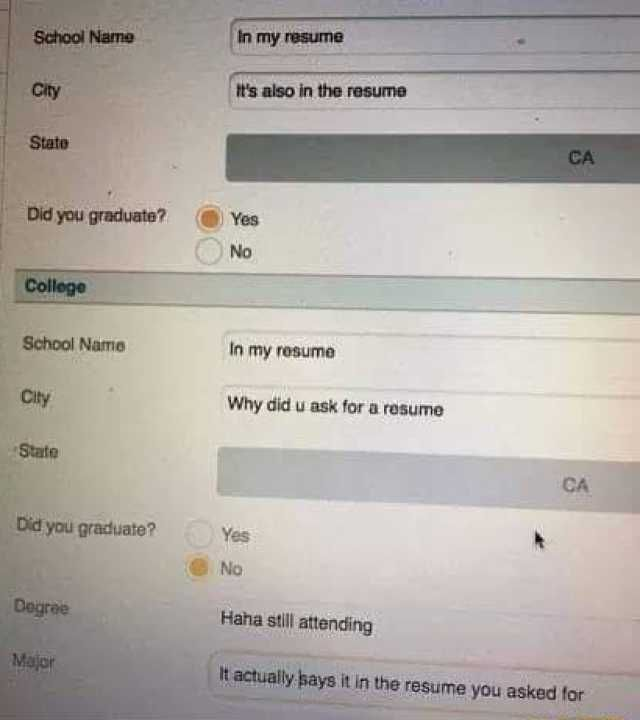The width and height of the screenshot is (640, 720).
Task: Focus the City field saying 'It's also in the resume'
Action: (x=434, y=90)
